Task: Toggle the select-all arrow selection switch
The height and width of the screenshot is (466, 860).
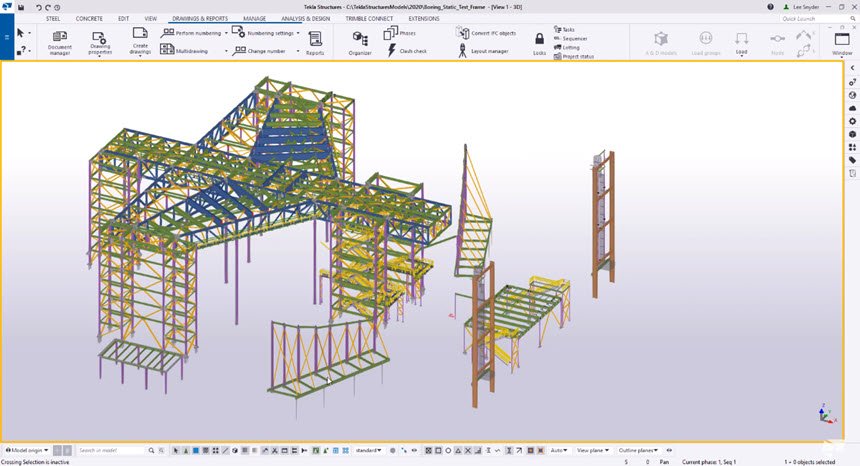Action: [x=176, y=450]
